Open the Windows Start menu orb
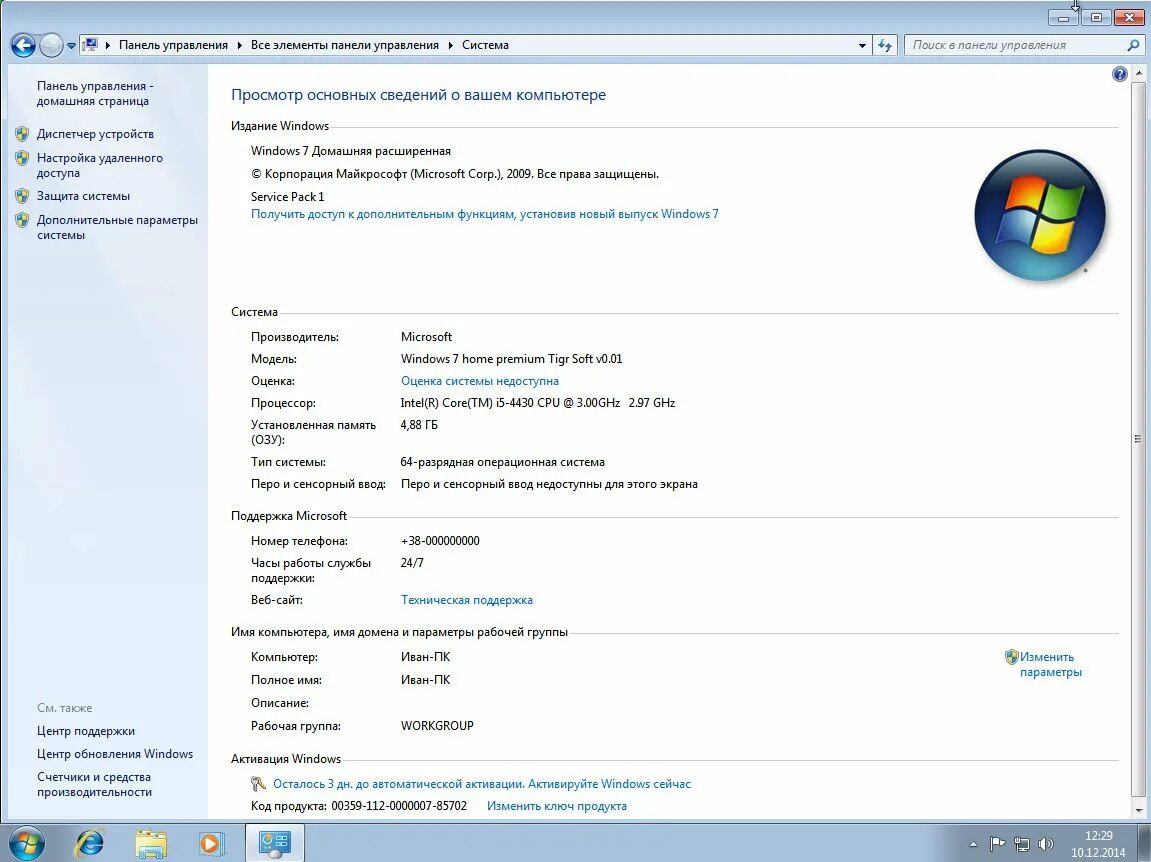The width and height of the screenshot is (1151, 862). pyautogui.click(x=26, y=843)
